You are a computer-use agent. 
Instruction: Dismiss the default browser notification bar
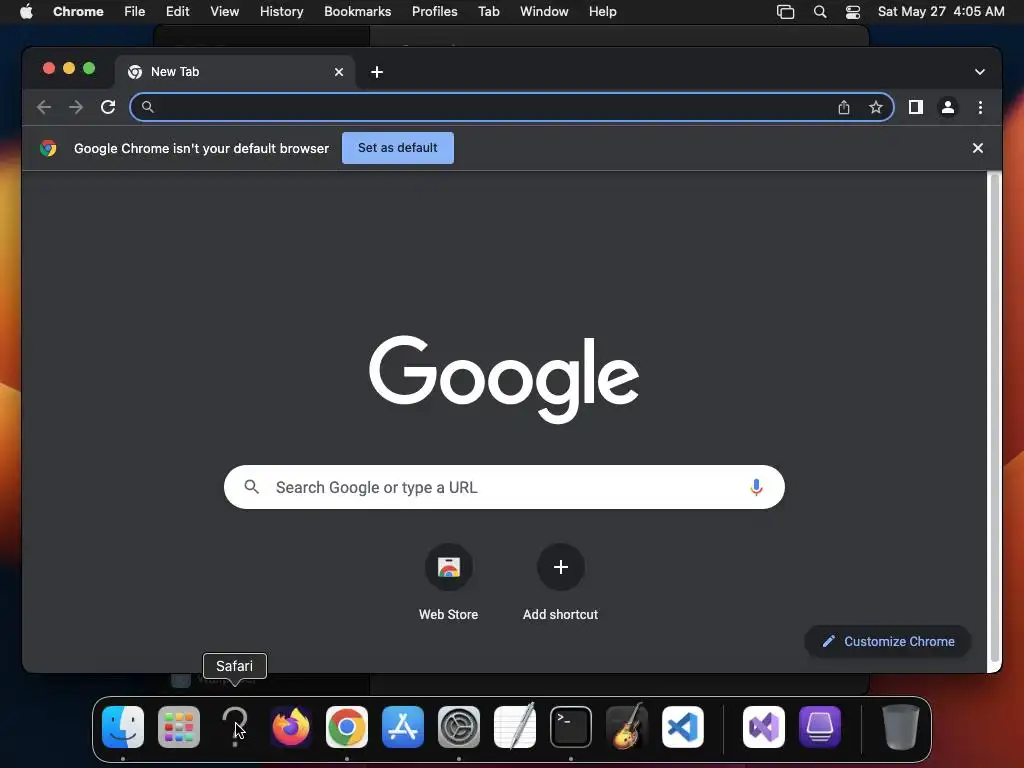978,148
